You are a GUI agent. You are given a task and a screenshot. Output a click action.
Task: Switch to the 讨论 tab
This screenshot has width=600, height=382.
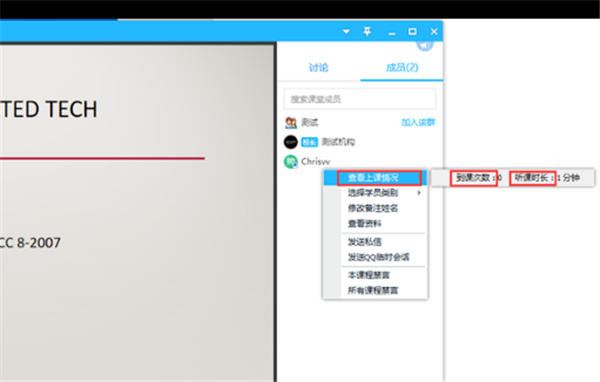tap(318, 68)
